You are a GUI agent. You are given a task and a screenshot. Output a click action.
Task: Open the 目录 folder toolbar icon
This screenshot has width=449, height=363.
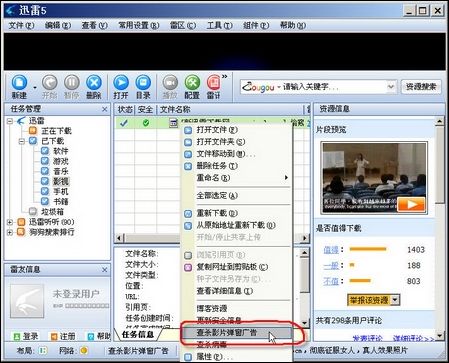pyautogui.click(x=143, y=87)
